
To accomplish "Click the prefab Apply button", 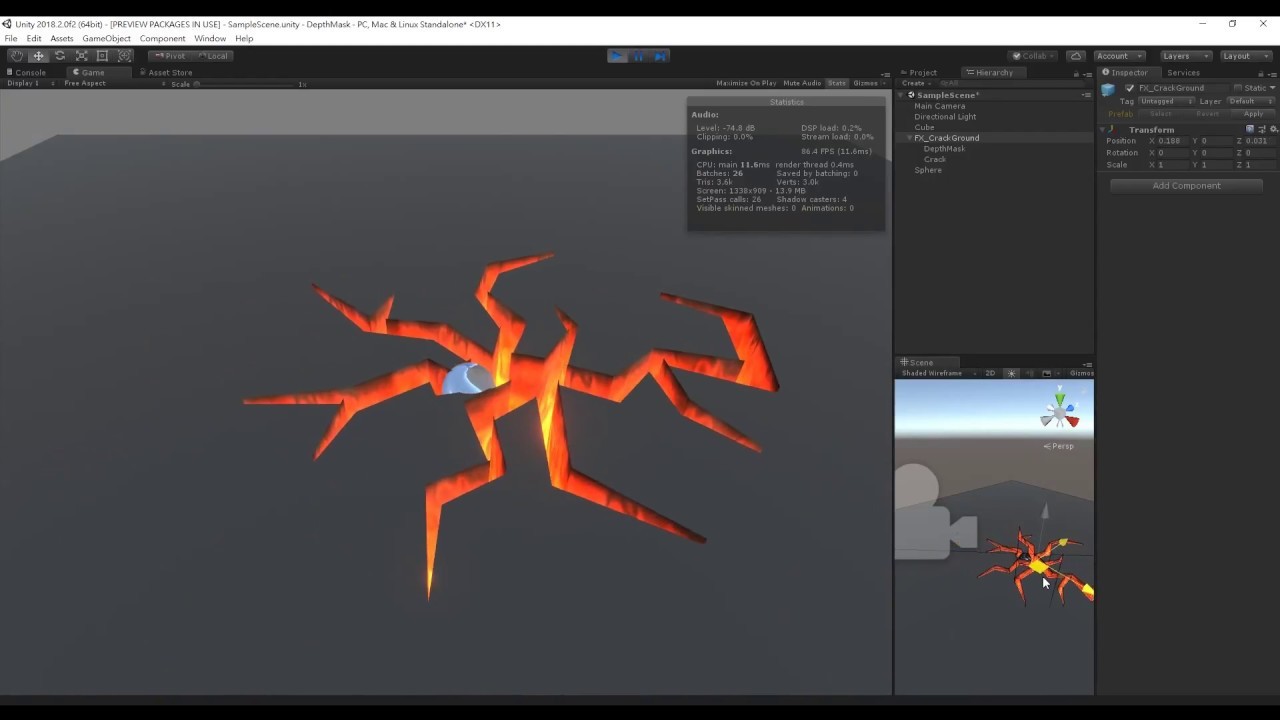I will [1252, 114].
